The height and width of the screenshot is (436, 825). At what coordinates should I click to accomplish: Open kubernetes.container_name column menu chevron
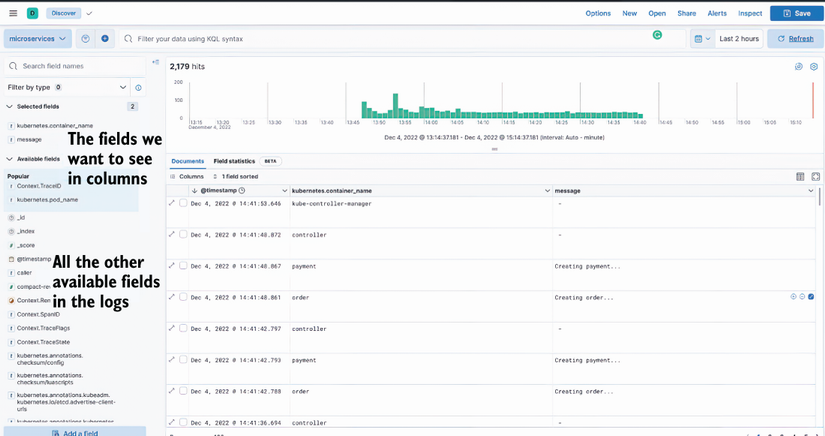pyautogui.click(x=547, y=191)
